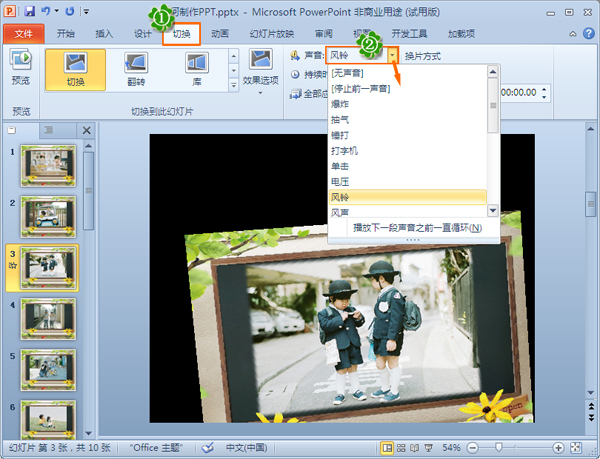Select 单击 sound option

point(408,166)
